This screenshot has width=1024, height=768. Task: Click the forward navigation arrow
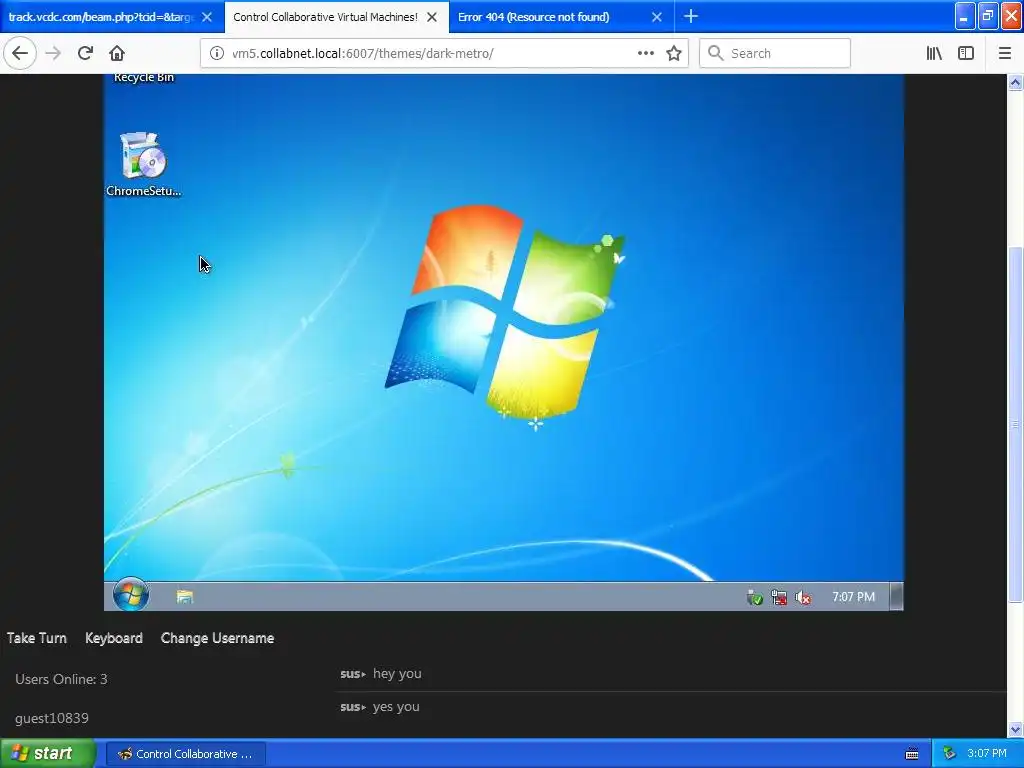[x=53, y=53]
